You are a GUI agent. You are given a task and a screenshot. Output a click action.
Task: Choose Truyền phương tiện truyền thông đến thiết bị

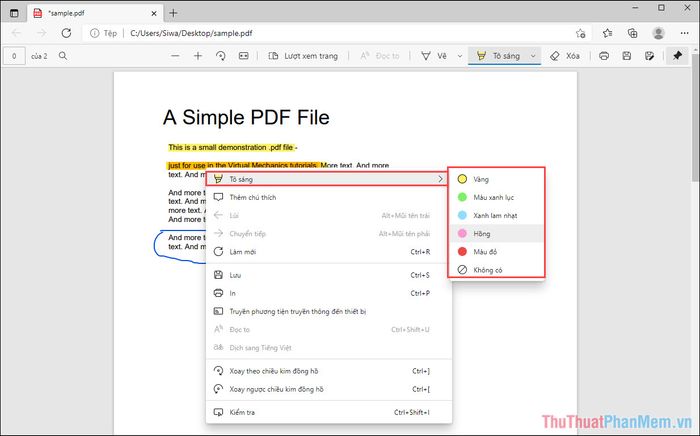pyautogui.click(x=329, y=311)
